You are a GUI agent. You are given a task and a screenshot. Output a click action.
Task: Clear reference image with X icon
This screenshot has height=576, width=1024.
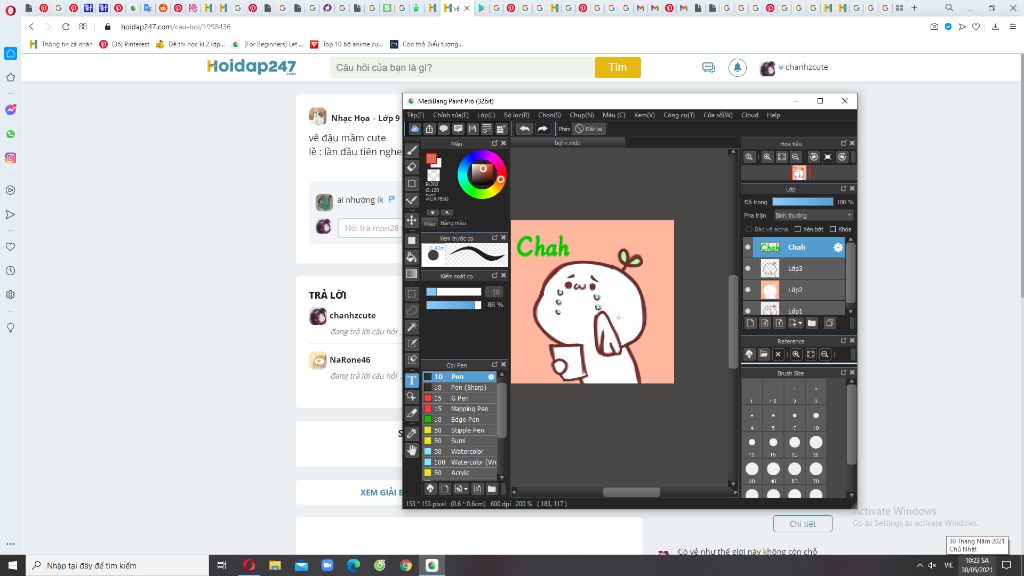[778, 354]
